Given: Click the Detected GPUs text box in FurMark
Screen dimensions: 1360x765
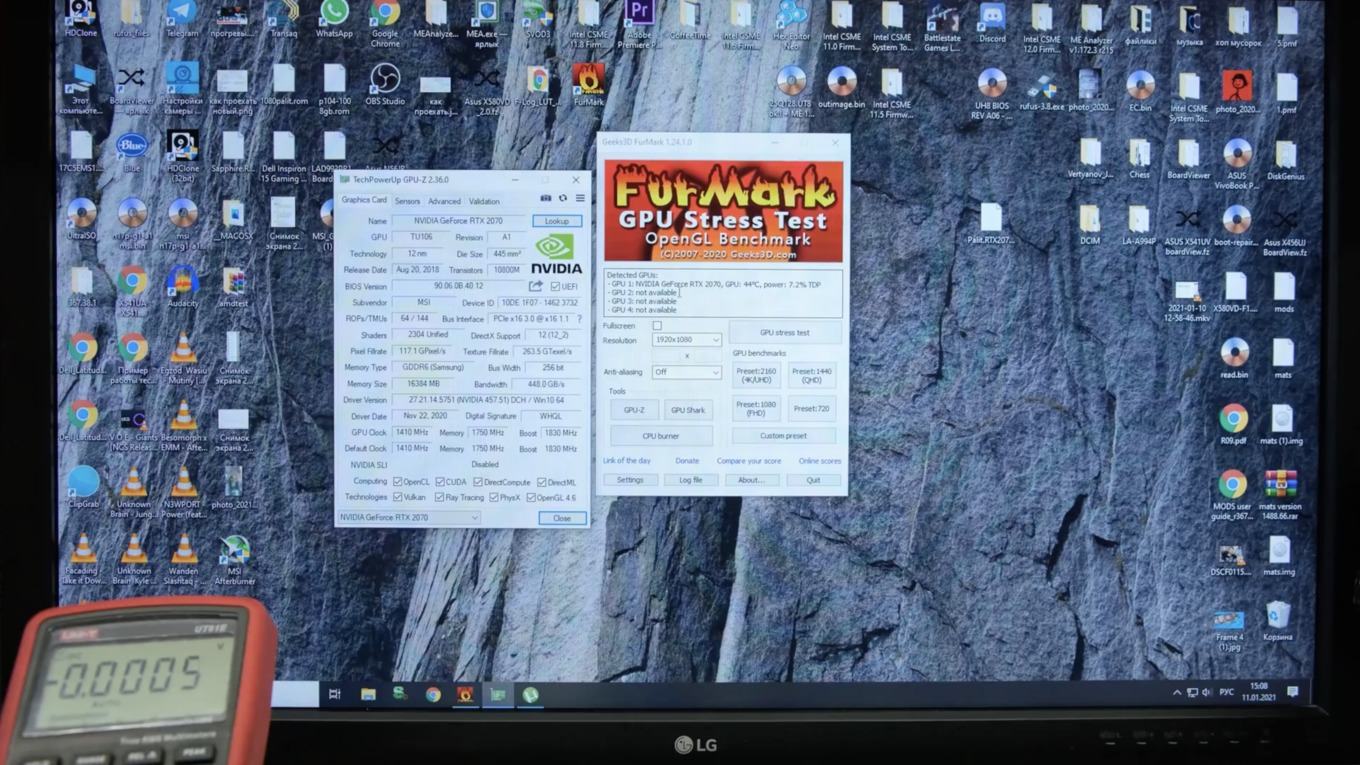Looking at the screenshot, I should tap(723, 292).
